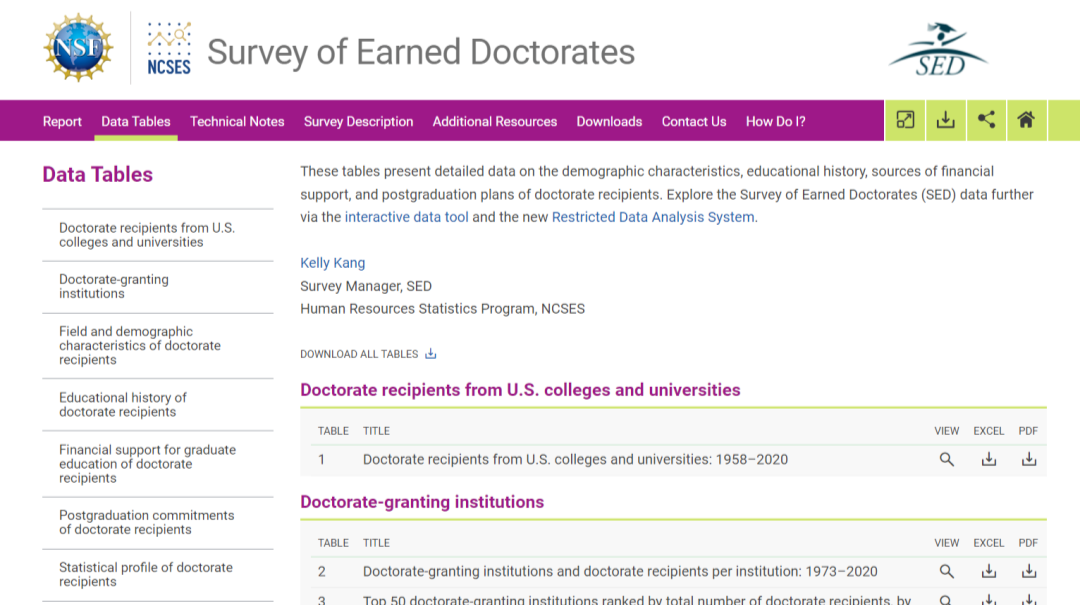
Task: Click Download All Tables button
Action: [x=368, y=354]
